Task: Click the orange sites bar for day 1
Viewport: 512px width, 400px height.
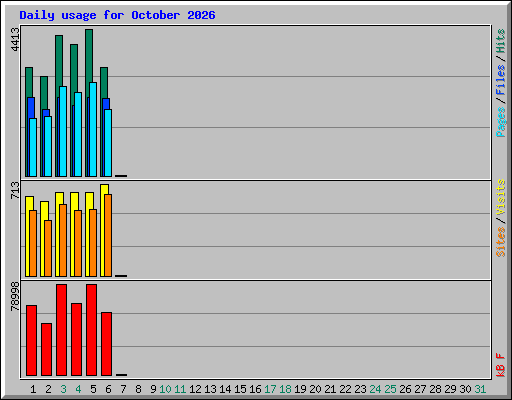Action: click(x=33, y=243)
